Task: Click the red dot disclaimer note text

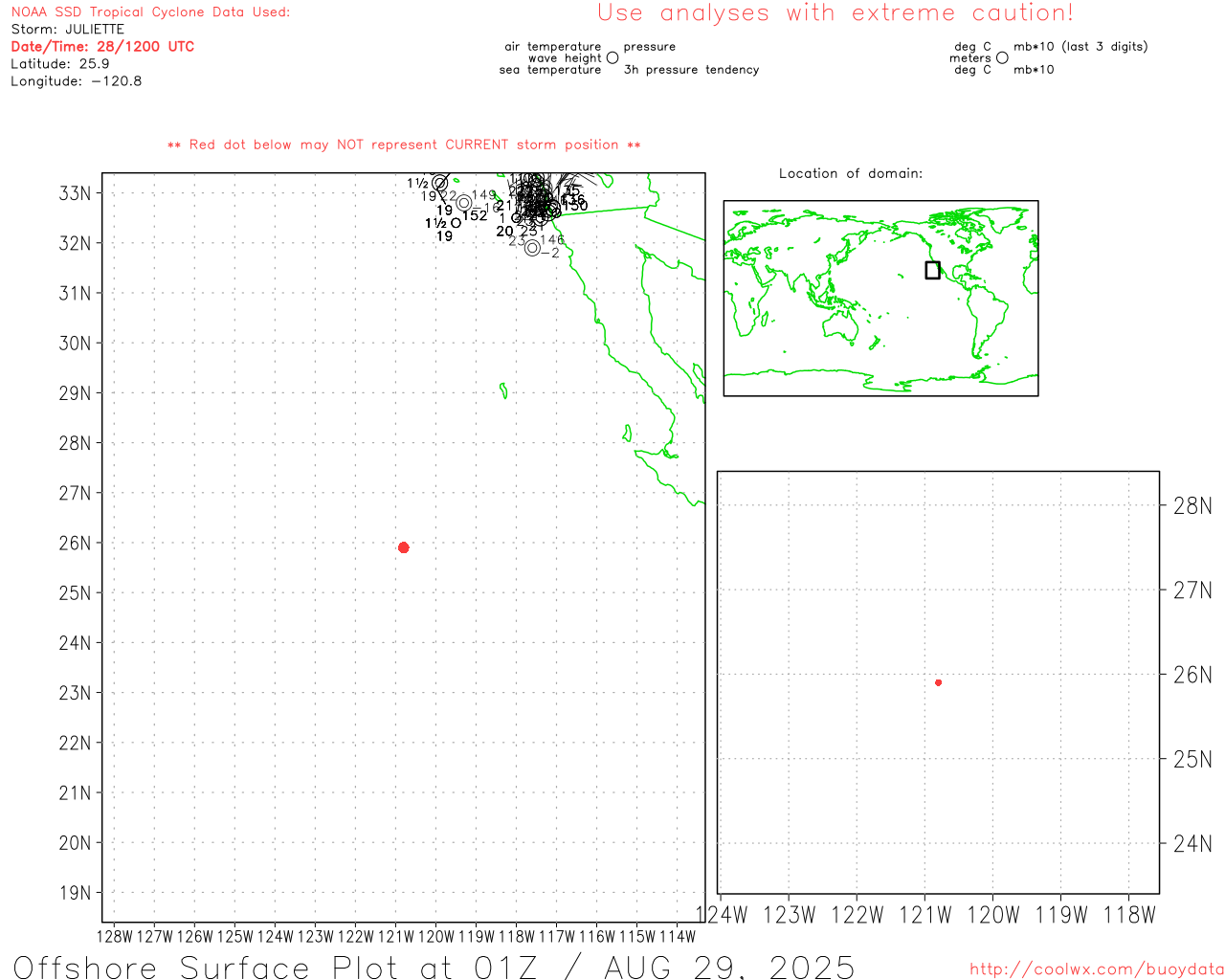Action: click(x=404, y=145)
